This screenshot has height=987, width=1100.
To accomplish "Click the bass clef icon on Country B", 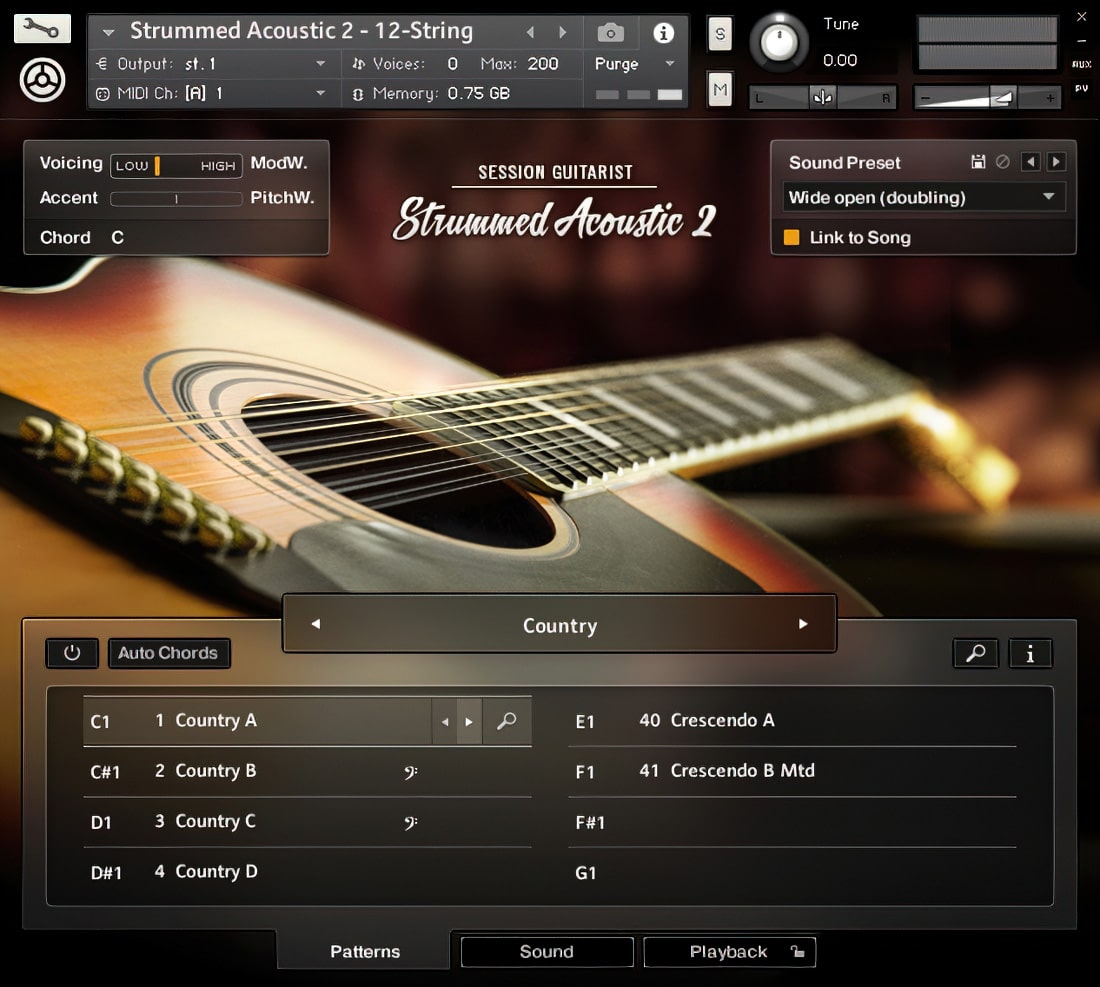I will click(408, 771).
